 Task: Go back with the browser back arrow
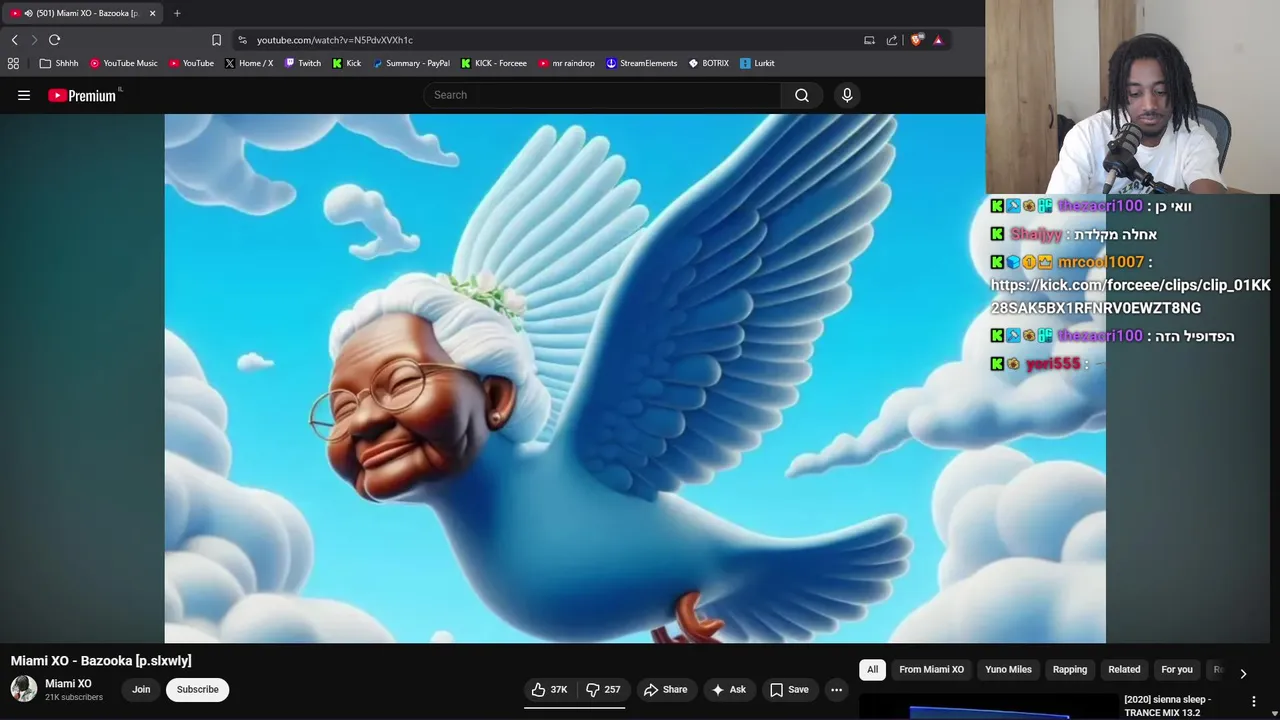14,40
